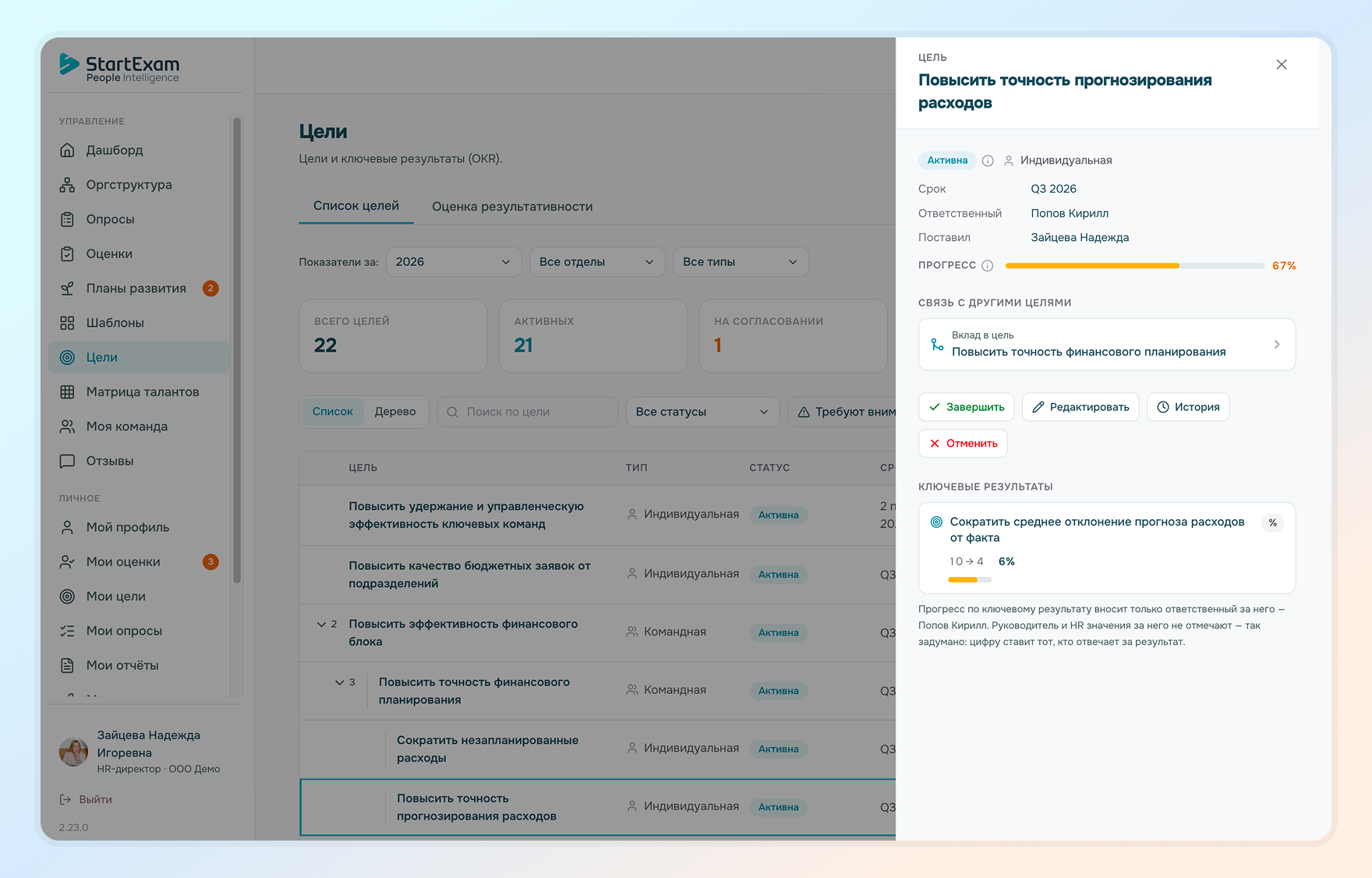The width and height of the screenshot is (1372, 878).
Task: Open the Все статусы dropdown
Action: 702,412
